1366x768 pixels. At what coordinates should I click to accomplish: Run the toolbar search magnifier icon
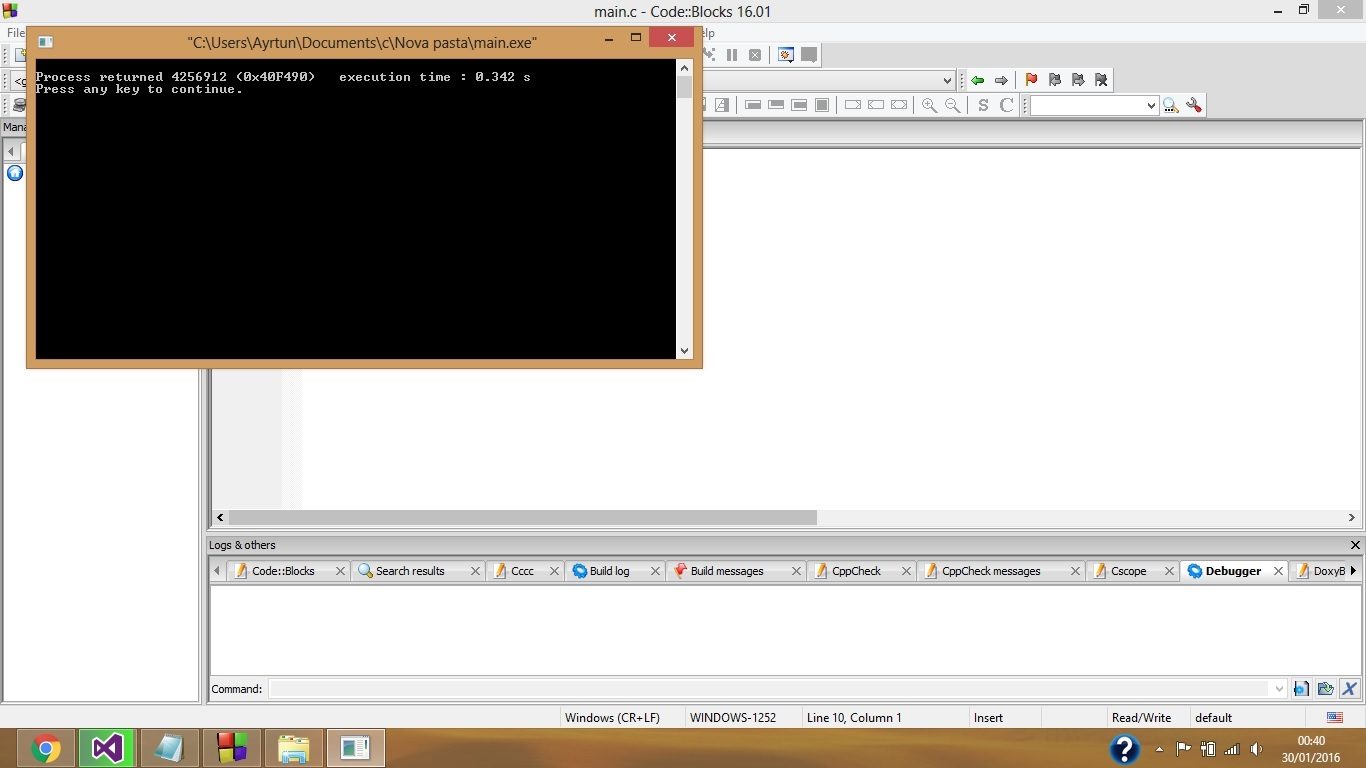point(1170,105)
